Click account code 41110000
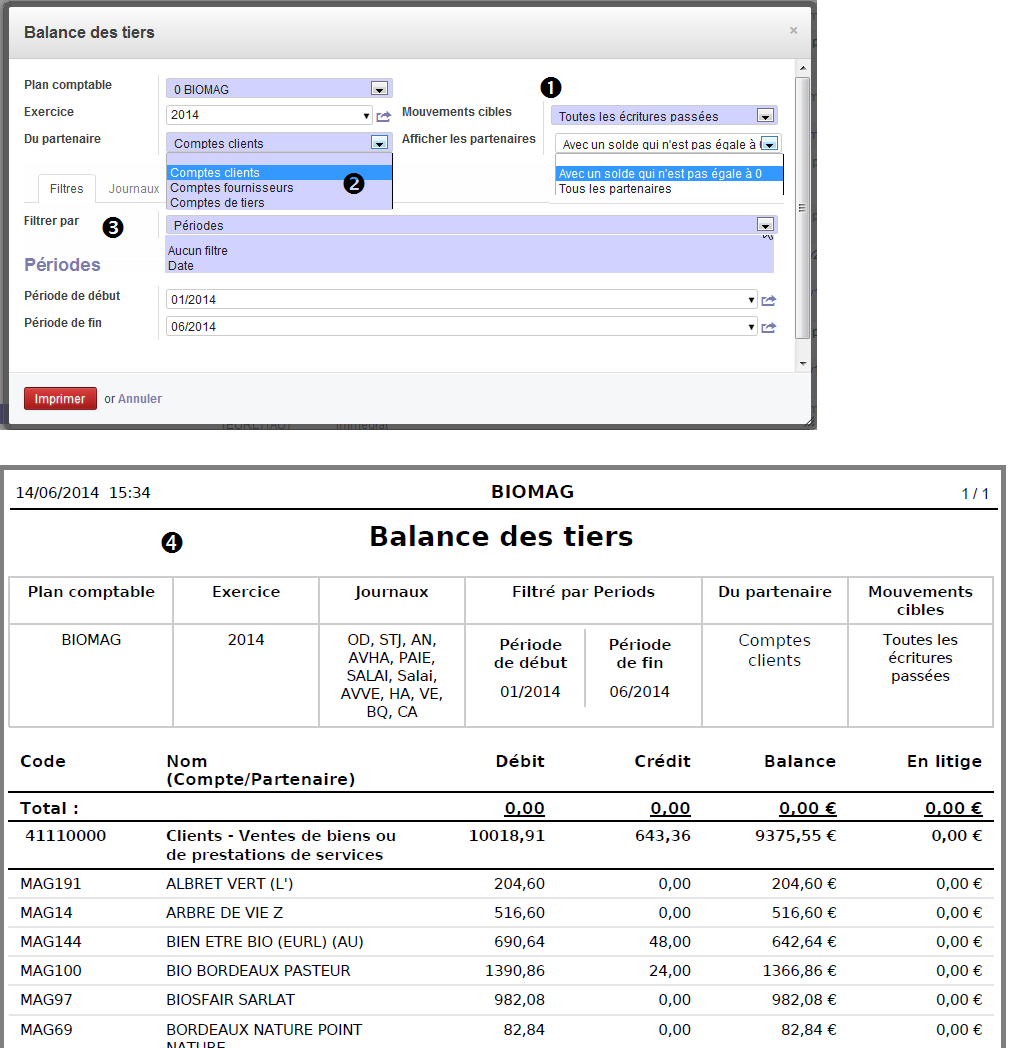 (x=66, y=835)
